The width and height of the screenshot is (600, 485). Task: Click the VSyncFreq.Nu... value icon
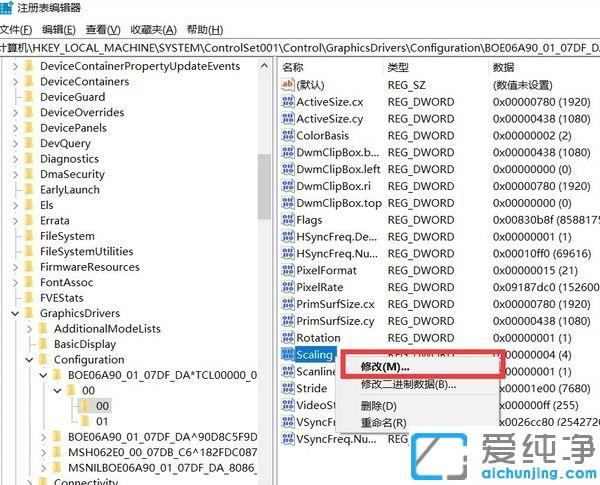pos(287,439)
